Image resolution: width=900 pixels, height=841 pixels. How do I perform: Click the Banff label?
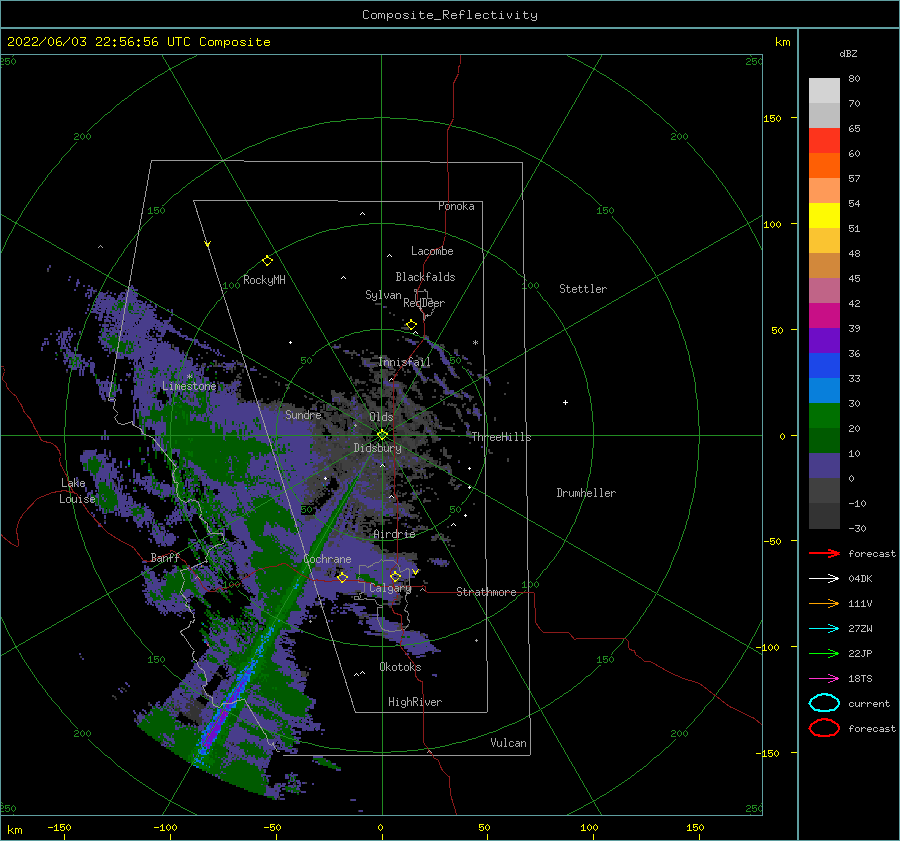point(165,557)
